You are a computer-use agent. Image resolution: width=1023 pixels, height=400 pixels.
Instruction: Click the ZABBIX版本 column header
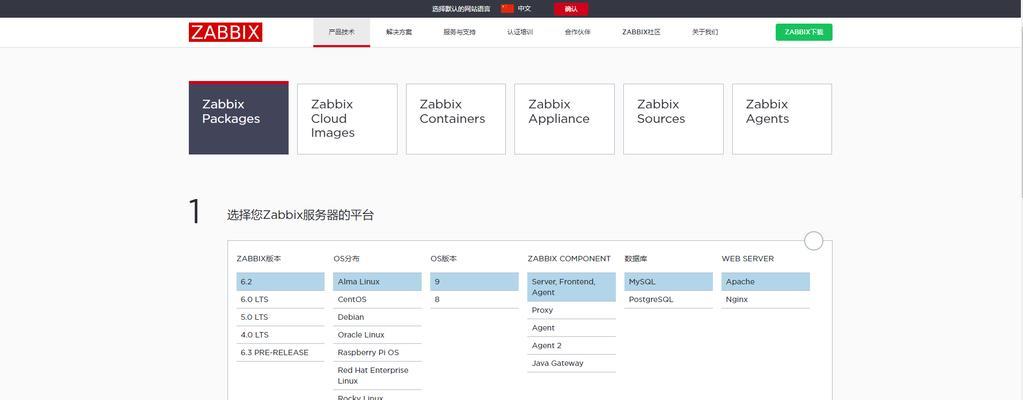coord(258,258)
